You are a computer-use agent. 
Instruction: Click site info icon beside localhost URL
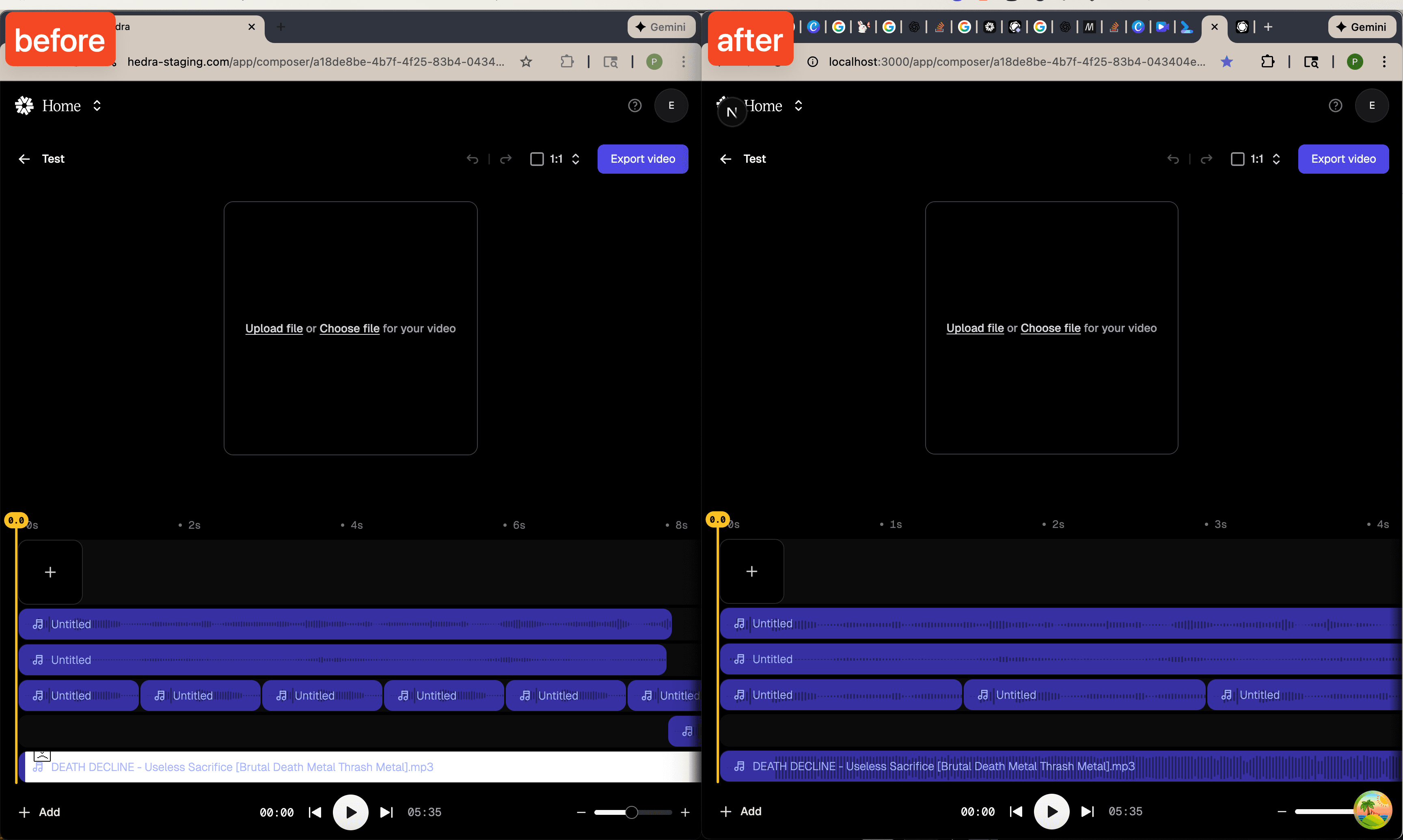812,62
